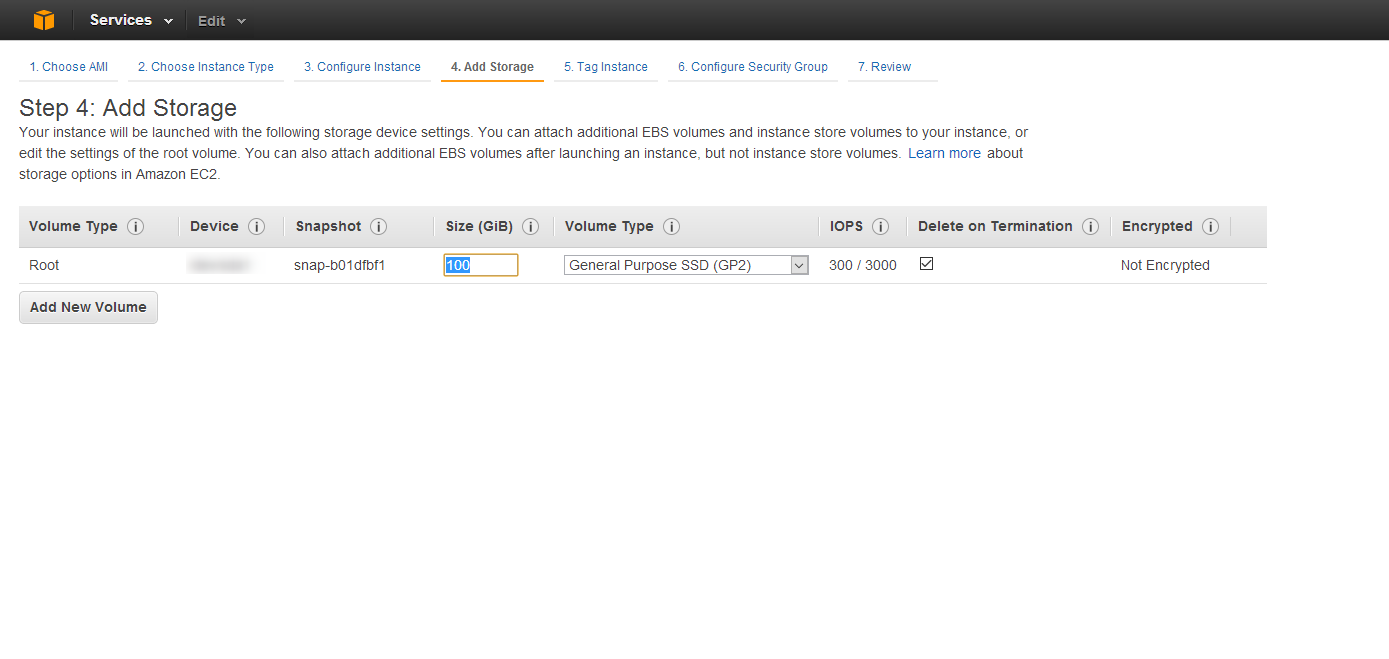Click the Add New Volume button
The width and height of the screenshot is (1389, 659).
[87, 307]
